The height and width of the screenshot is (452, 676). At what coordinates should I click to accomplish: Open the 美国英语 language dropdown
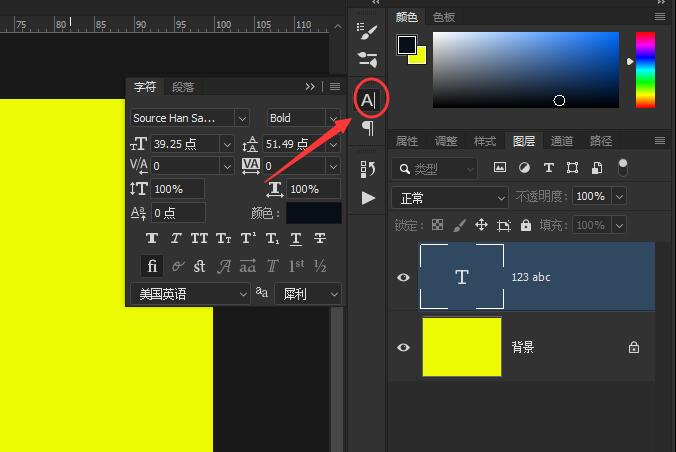(190, 294)
